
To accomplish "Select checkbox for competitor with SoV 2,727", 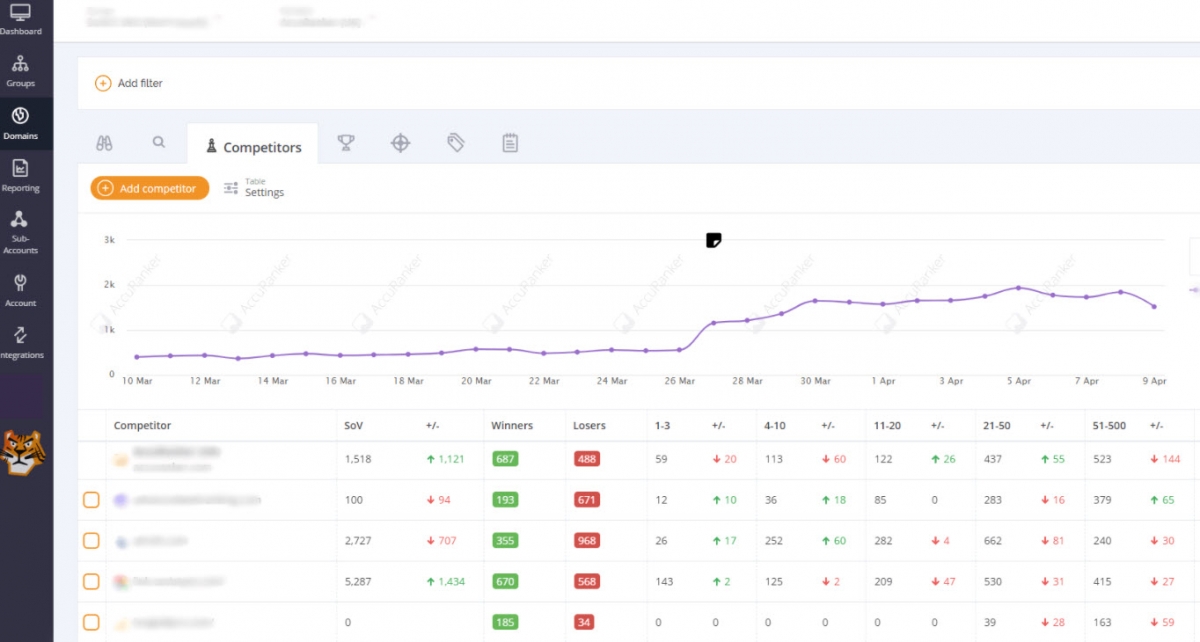I will [x=91, y=541].
